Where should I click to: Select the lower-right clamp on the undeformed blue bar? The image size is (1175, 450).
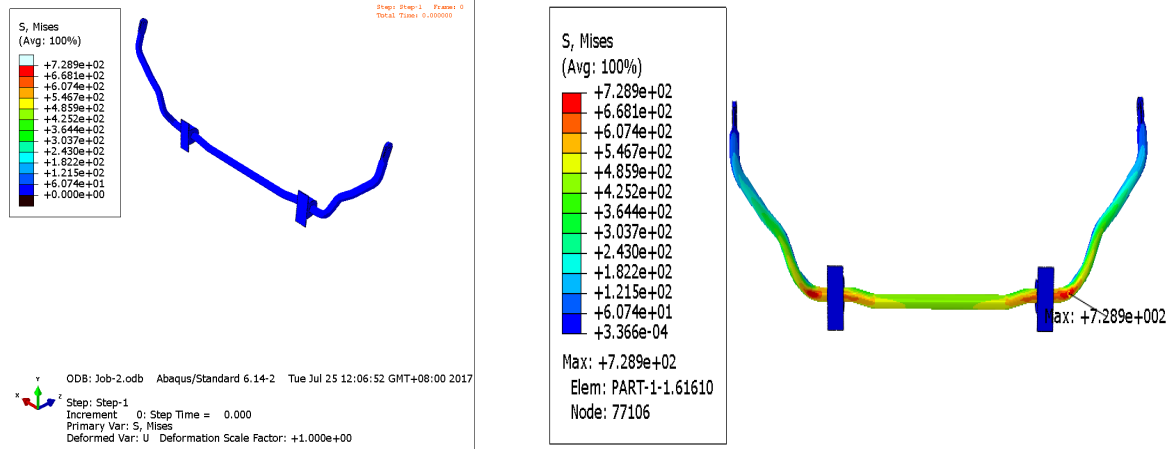pyautogui.click(x=304, y=208)
